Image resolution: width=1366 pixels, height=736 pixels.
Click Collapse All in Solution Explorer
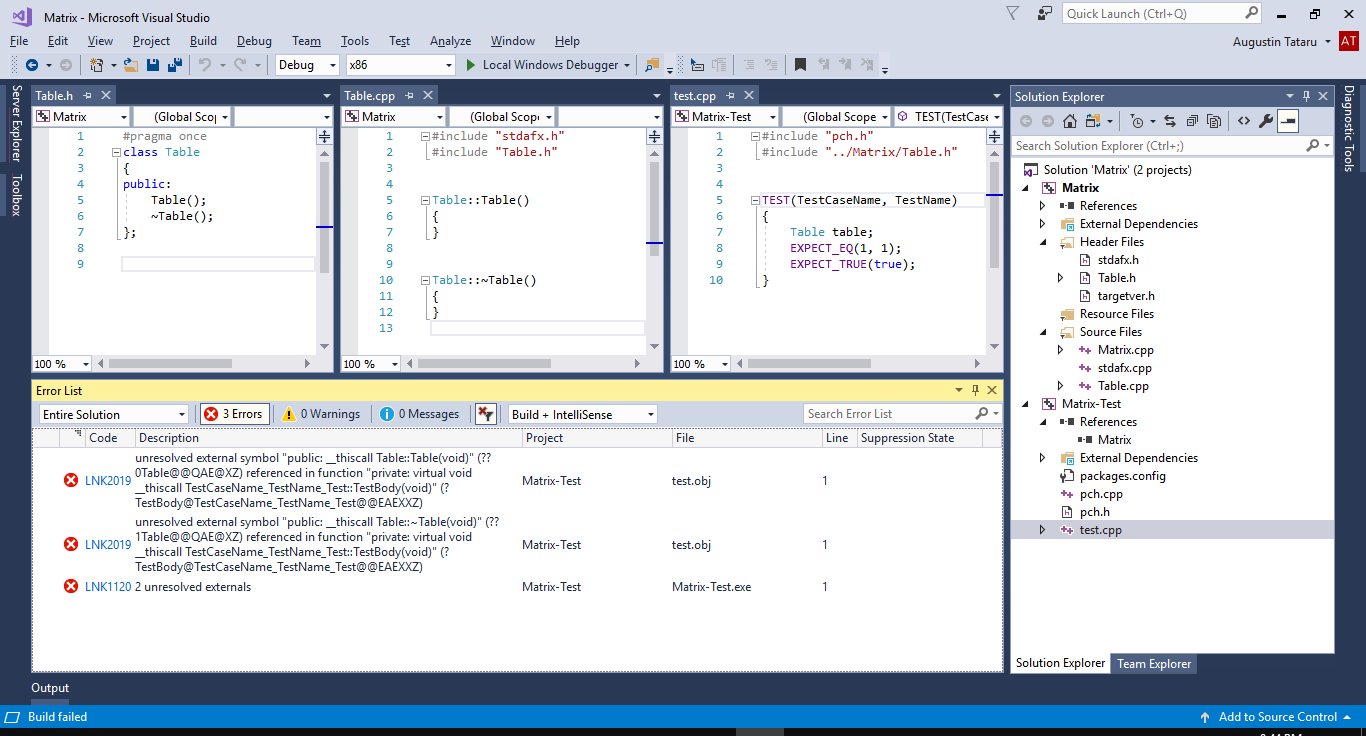[1192, 121]
